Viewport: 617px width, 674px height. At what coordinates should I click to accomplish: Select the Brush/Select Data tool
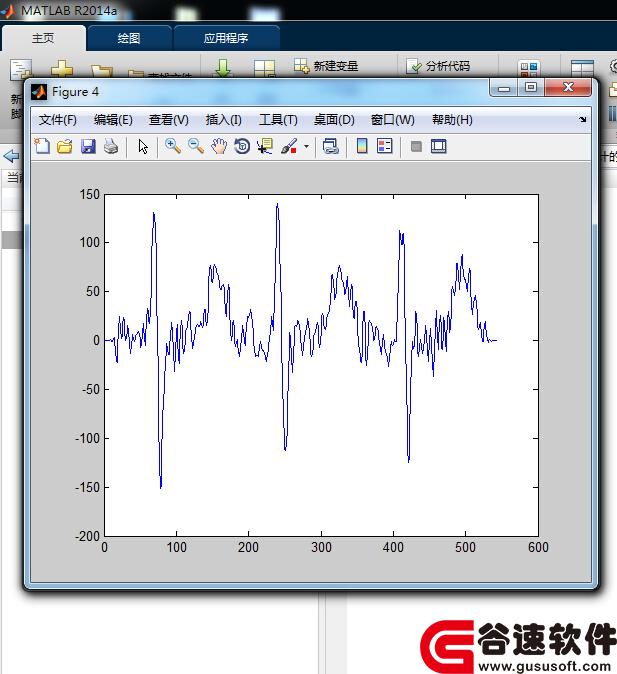click(289, 147)
